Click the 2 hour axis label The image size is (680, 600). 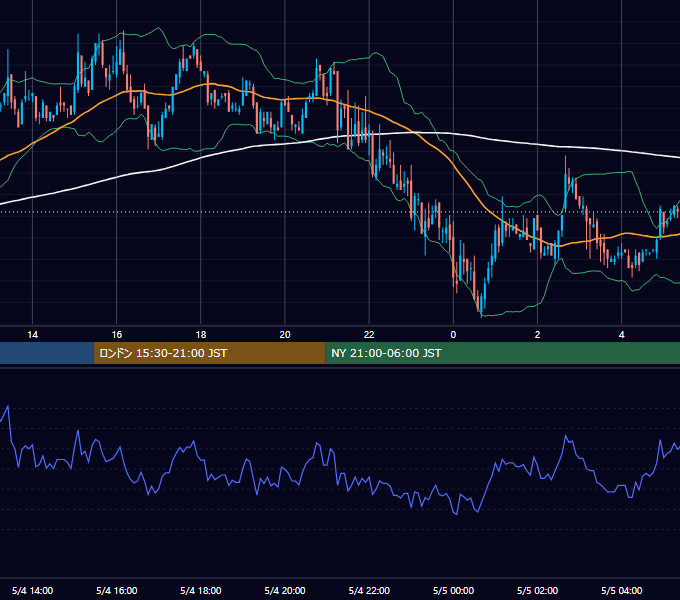click(x=537, y=335)
